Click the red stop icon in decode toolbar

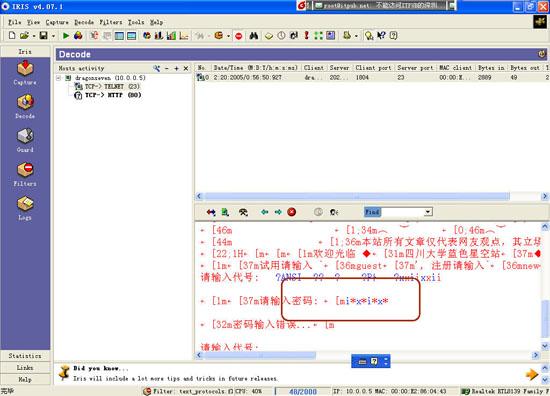[291, 212]
